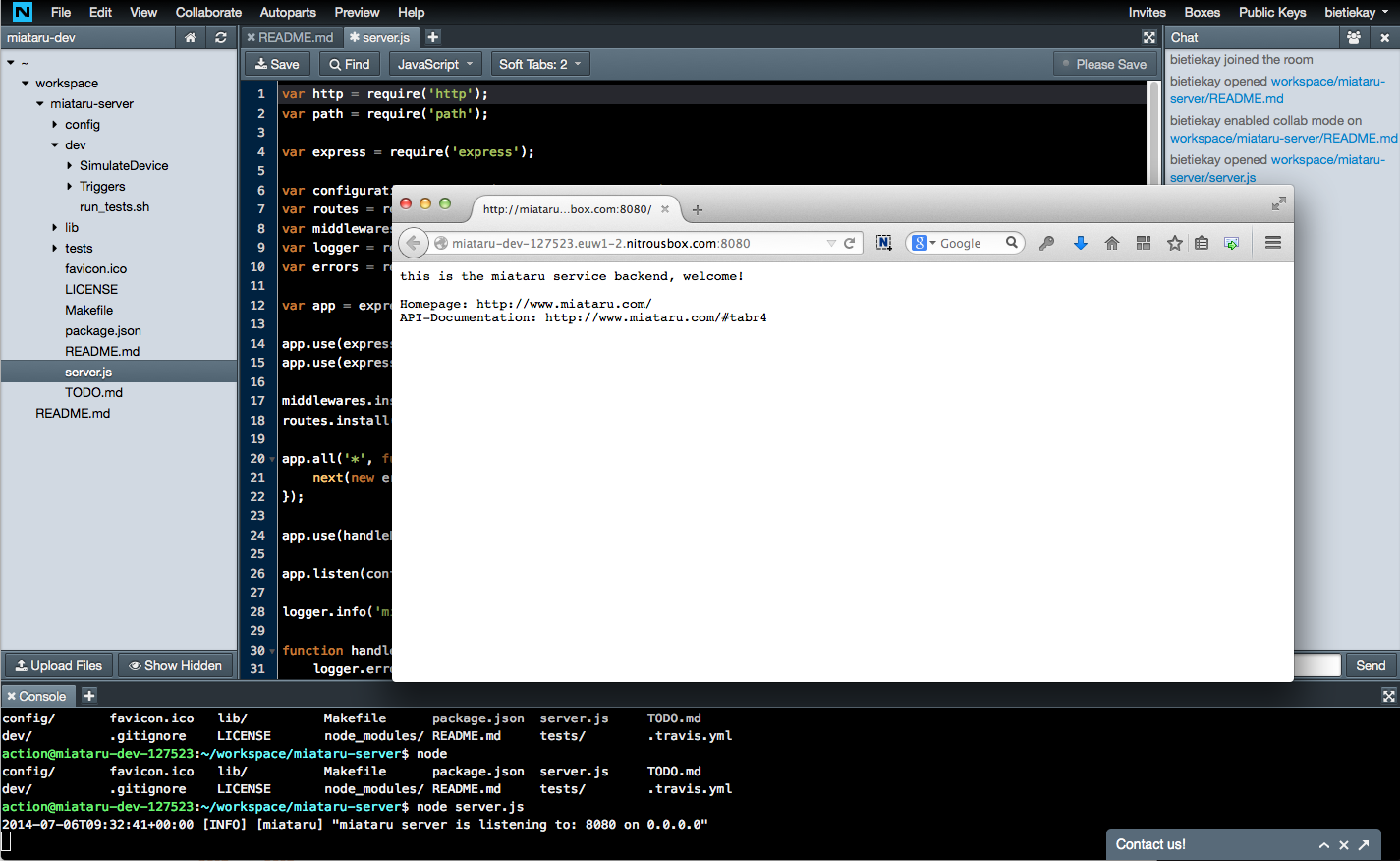Expand the tests folder
This screenshot has height=861, width=1400.
pyautogui.click(x=55, y=249)
